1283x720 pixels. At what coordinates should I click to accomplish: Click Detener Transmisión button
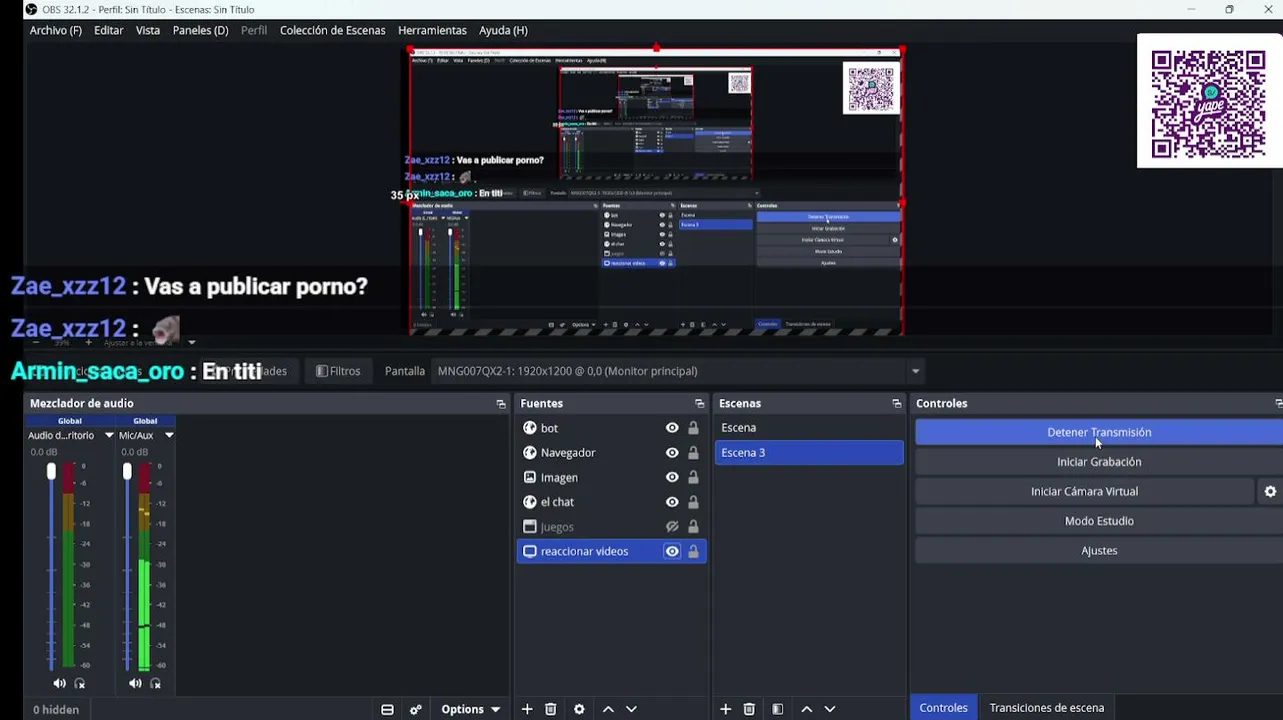click(1099, 432)
